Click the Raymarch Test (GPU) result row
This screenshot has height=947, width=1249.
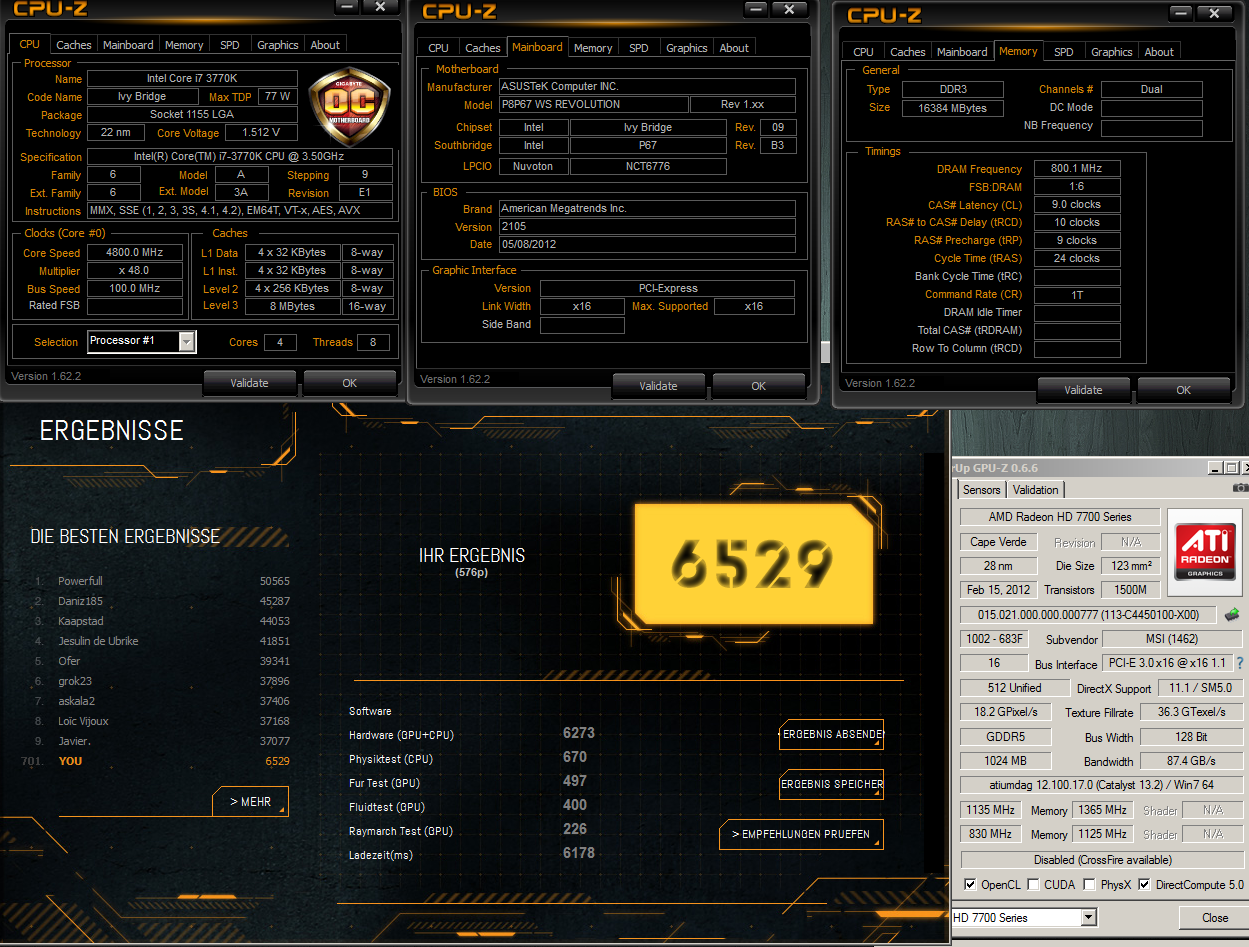[x=470, y=831]
